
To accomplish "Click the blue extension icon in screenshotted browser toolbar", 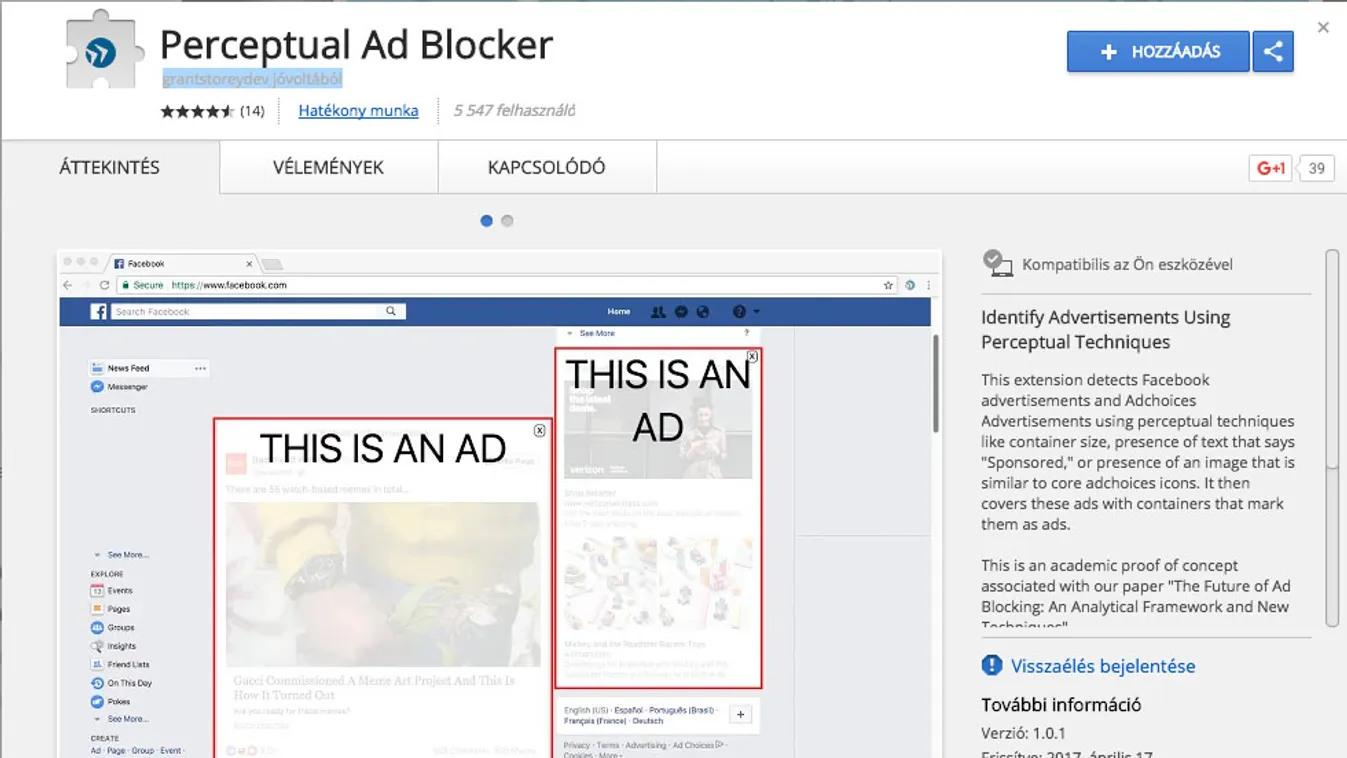I will point(910,285).
